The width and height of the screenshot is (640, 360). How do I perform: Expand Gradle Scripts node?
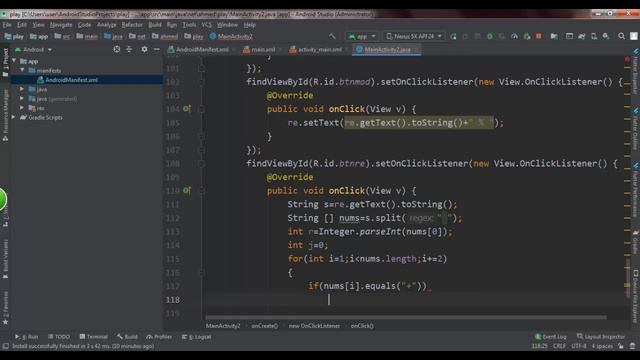point(14,117)
